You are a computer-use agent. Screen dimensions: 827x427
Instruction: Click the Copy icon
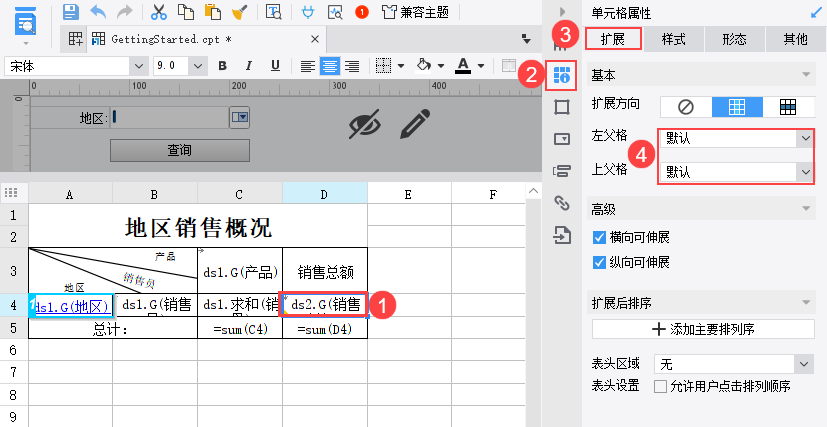pyautogui.click(x=186, y=12)
